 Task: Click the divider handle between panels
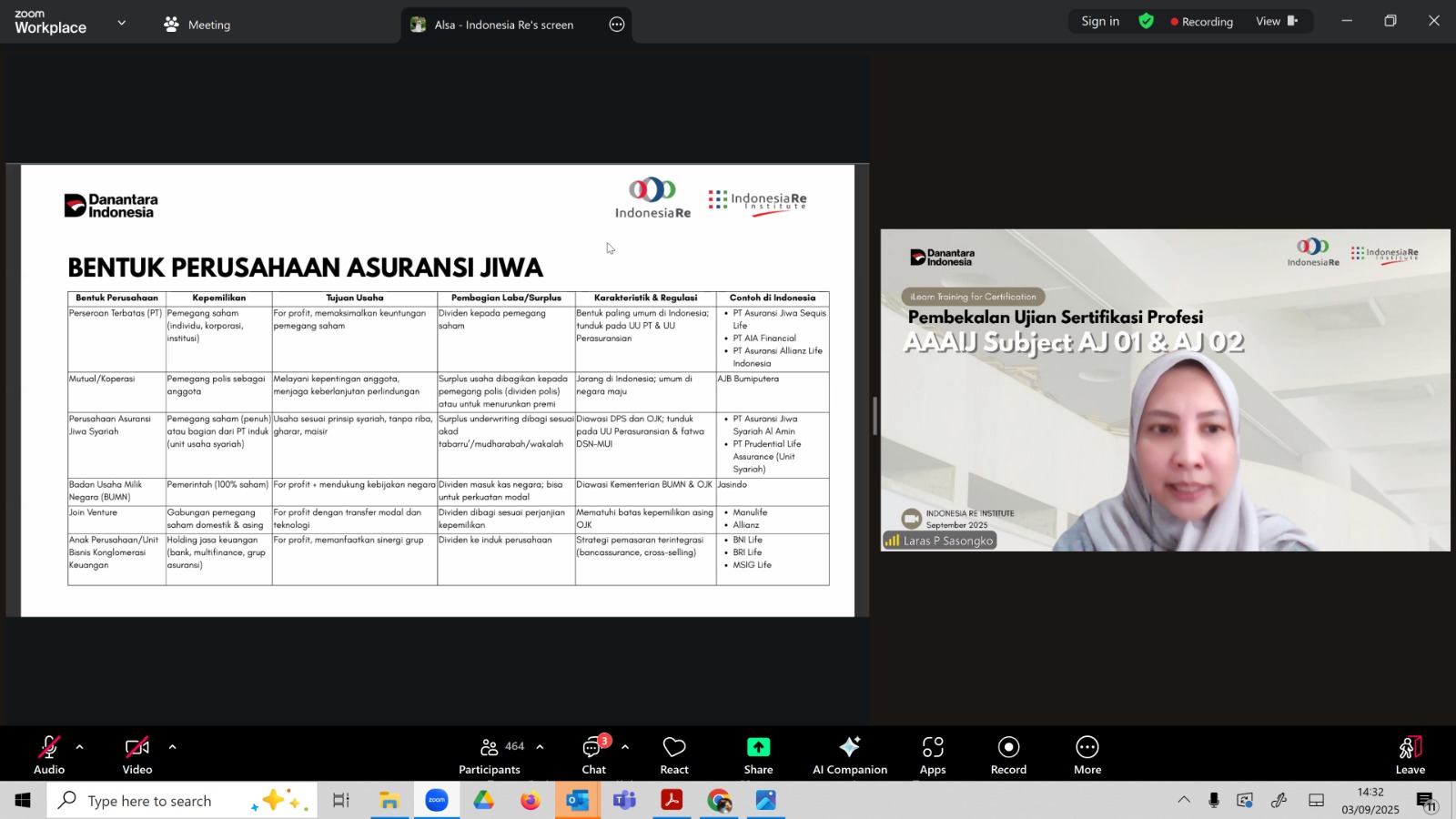[x=875, y=416]
